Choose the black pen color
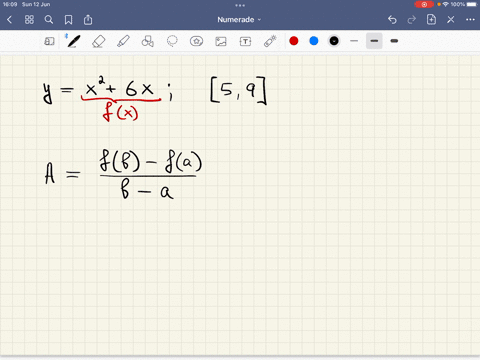The height and width of the screenshot is (360, 480). pos(334,41)
